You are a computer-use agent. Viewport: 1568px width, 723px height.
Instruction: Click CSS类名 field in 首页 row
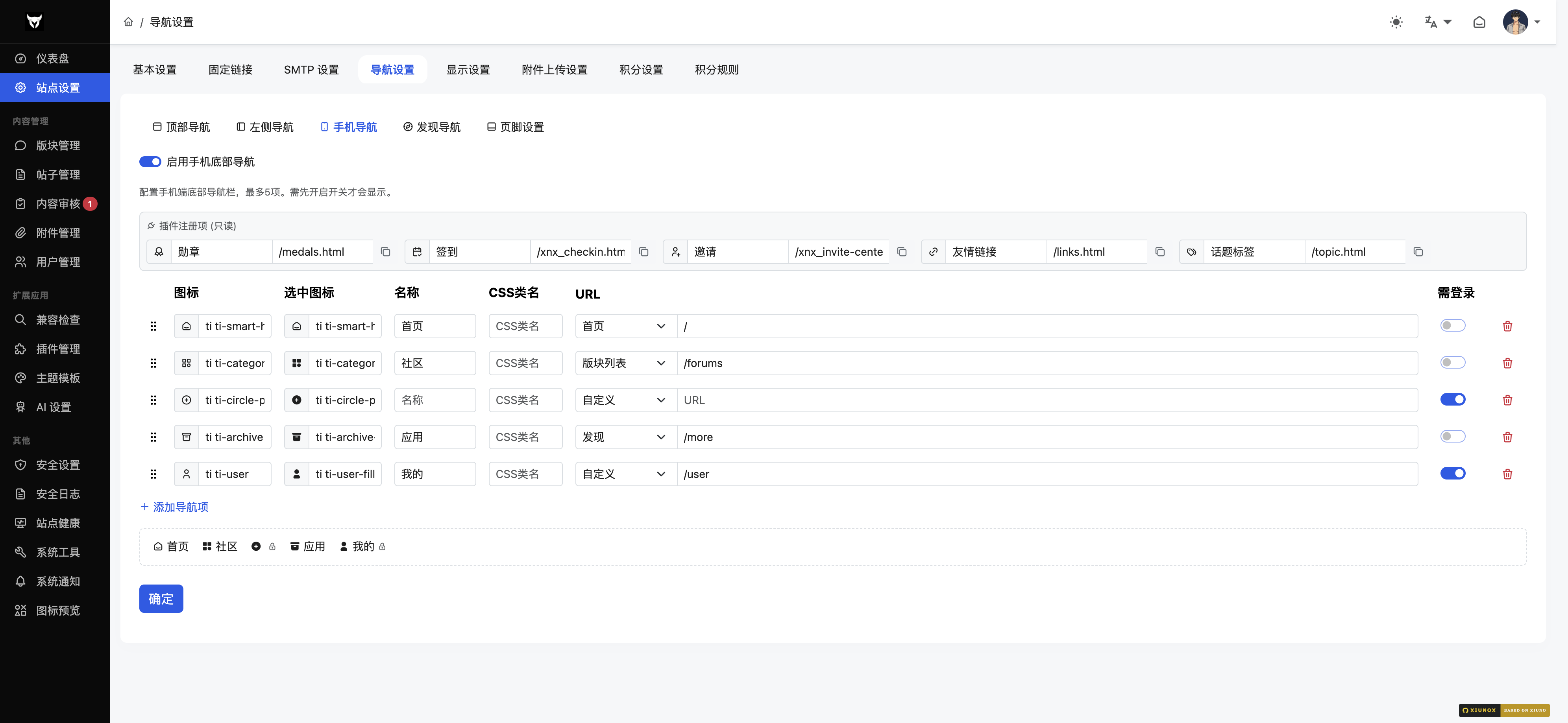point(525,326)
